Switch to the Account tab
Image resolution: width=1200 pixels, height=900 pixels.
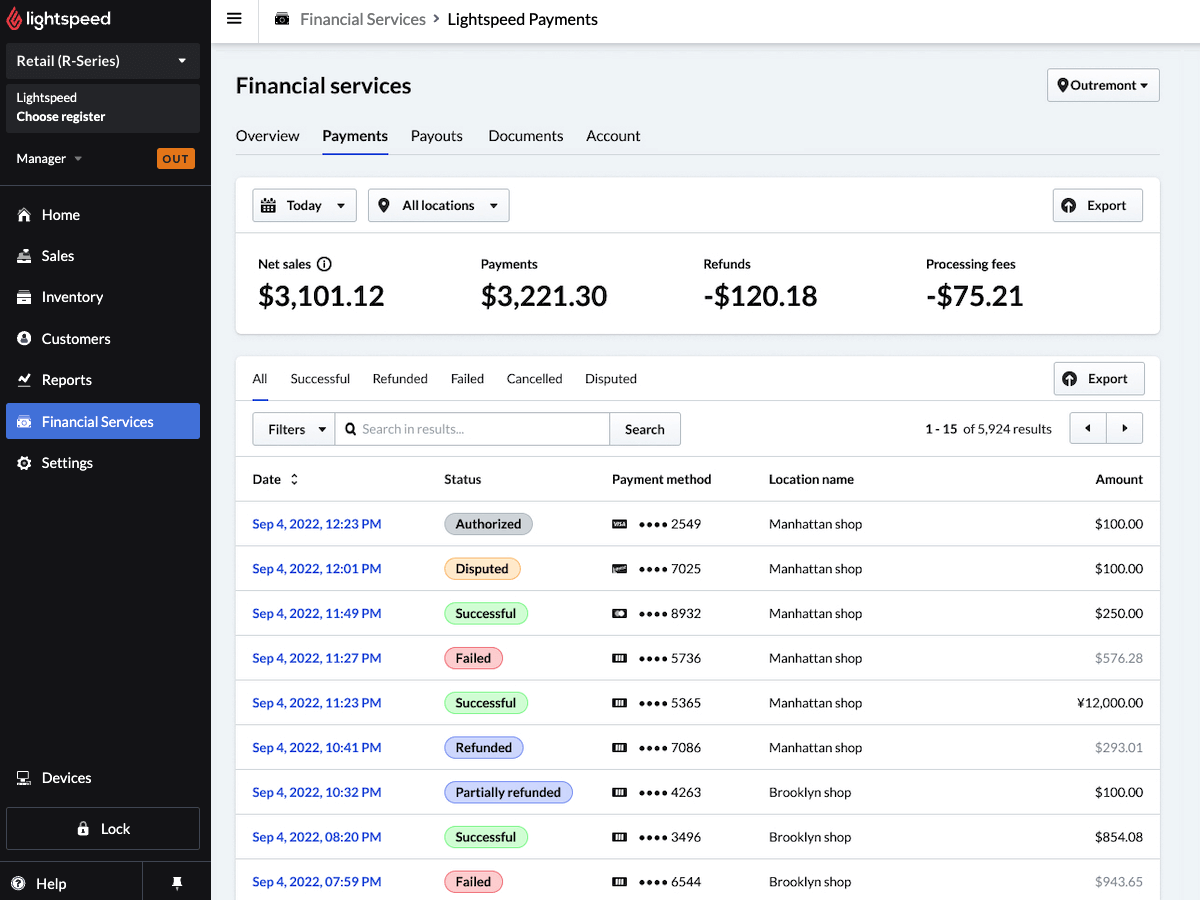pos(613,136)
